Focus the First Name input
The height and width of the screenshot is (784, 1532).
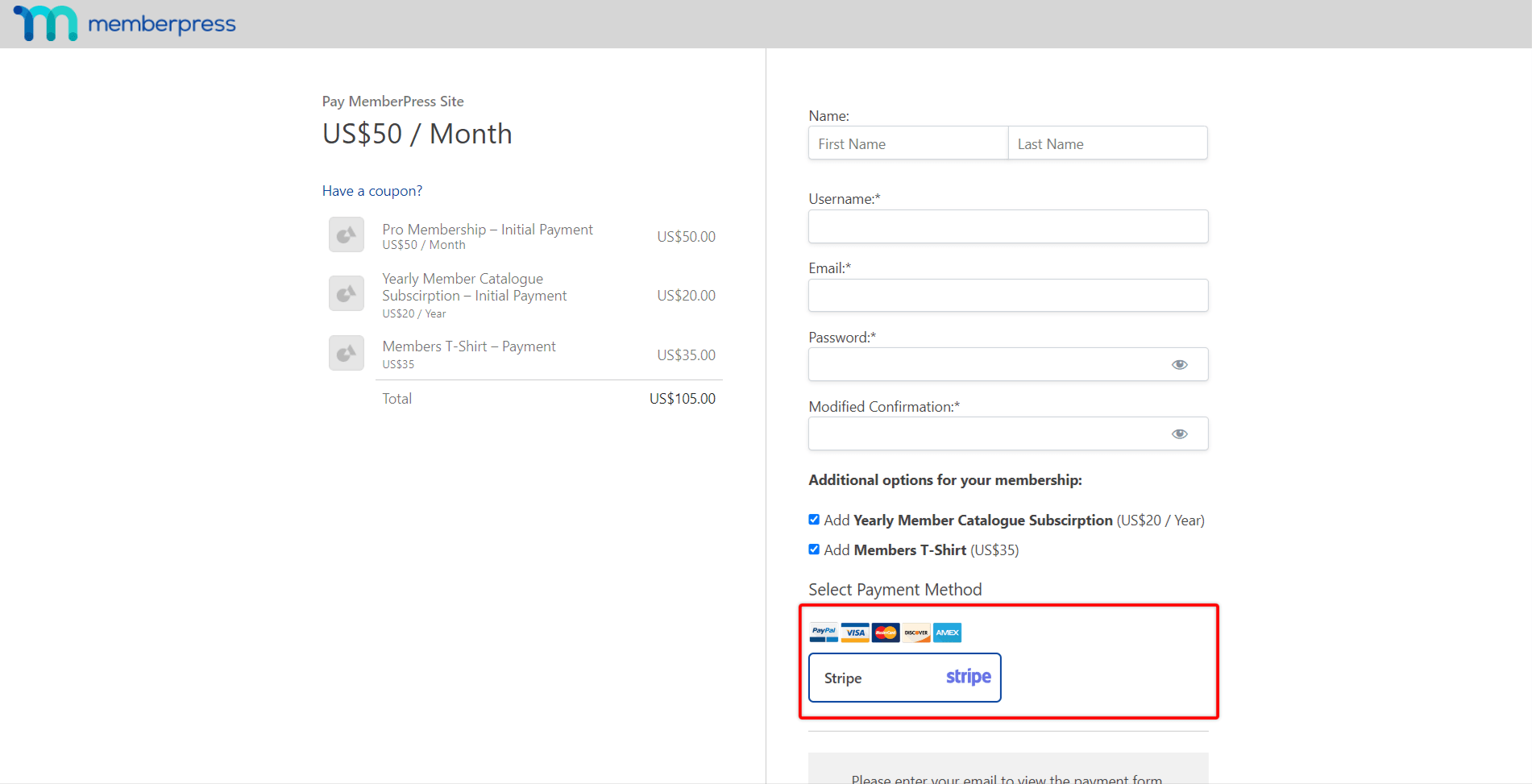point(908,143)
